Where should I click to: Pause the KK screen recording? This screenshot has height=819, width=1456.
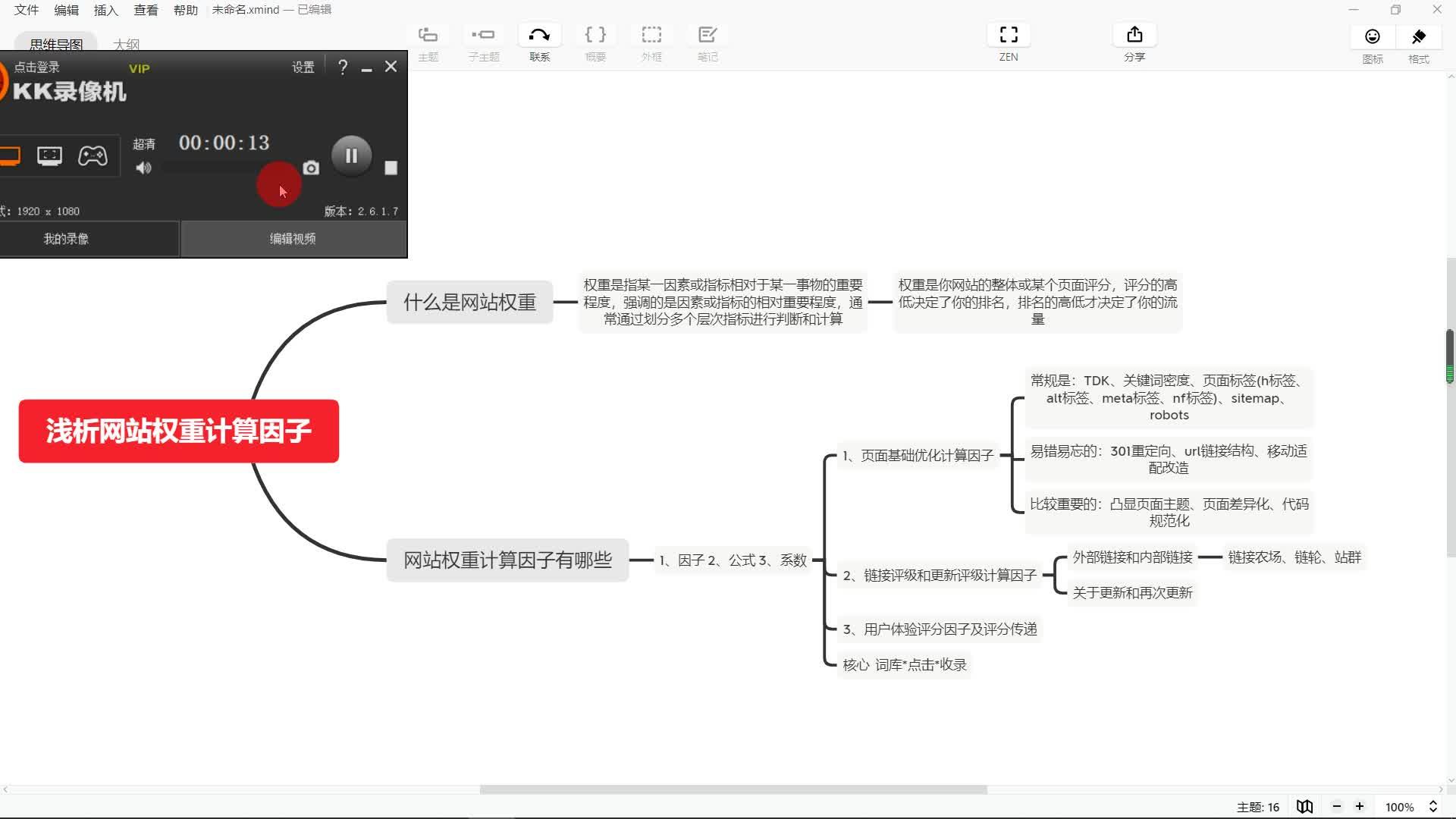pyautogui.click(x=351, y=156)
